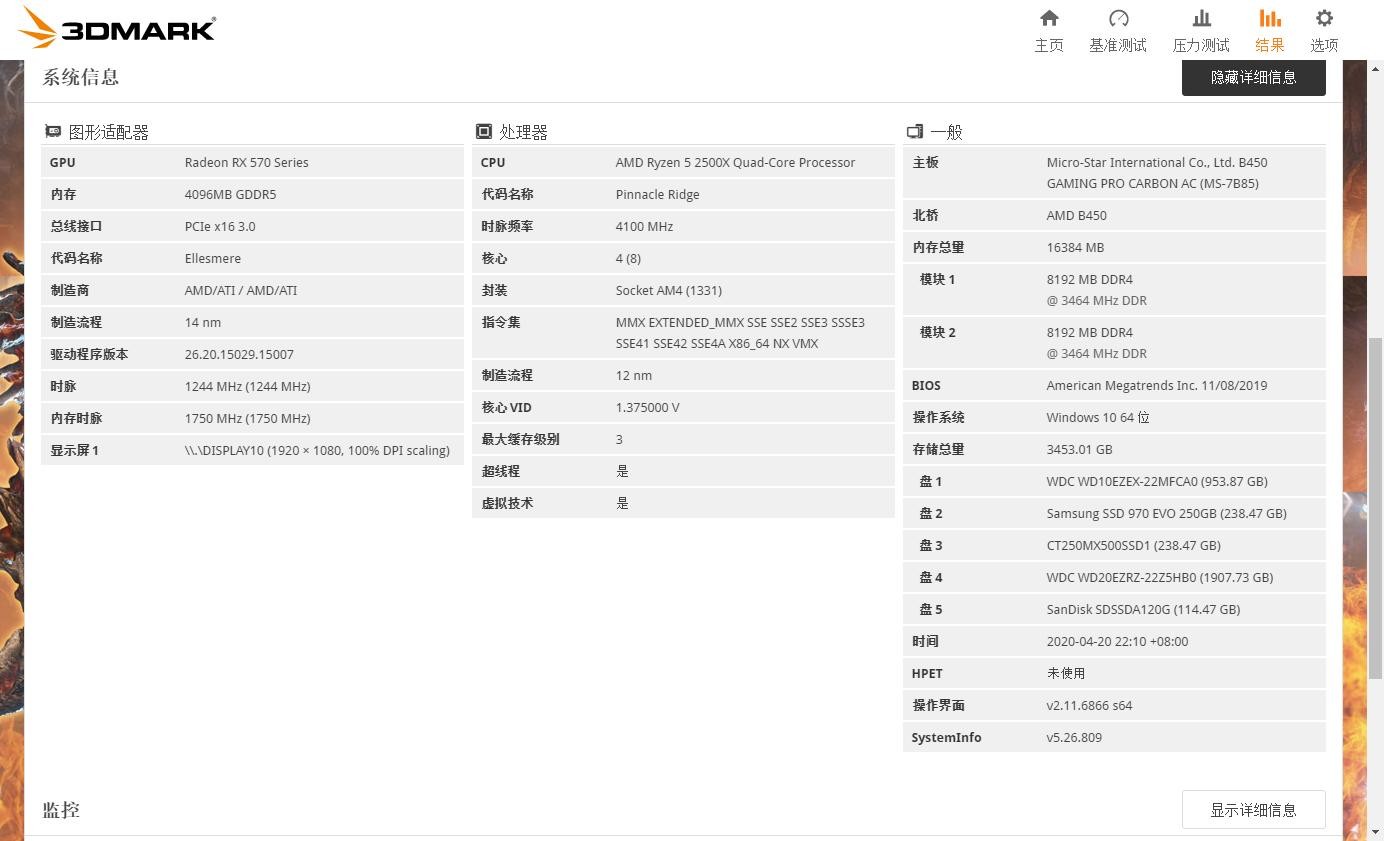
Task: Click the 一般 general computer icon
Action: [x=914, y=131]
